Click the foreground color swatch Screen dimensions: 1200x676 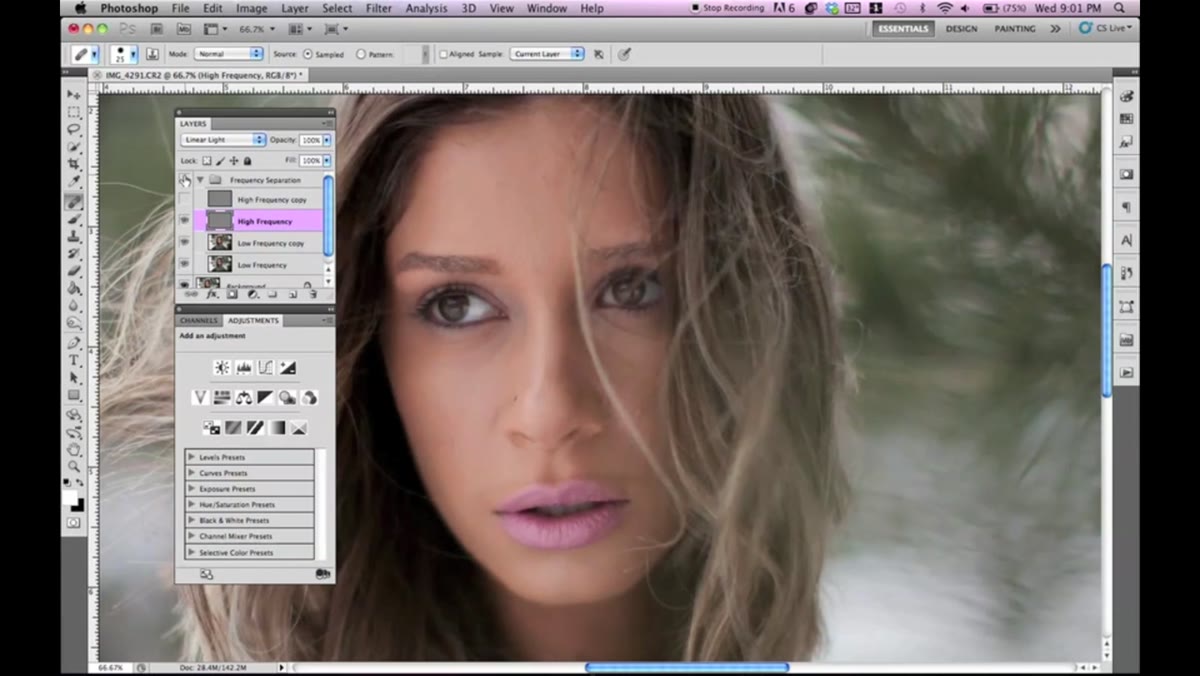point(71,496)
